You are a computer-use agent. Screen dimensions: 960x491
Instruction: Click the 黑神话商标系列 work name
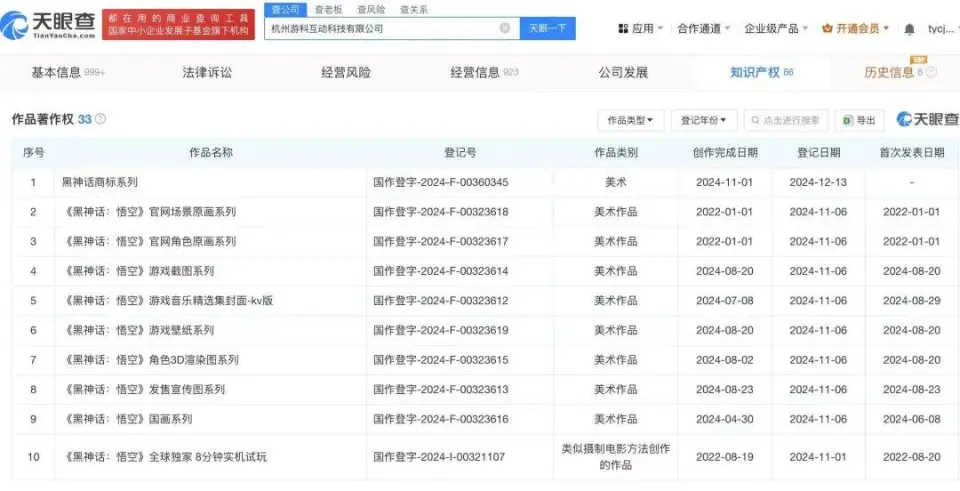coord(100,183)
